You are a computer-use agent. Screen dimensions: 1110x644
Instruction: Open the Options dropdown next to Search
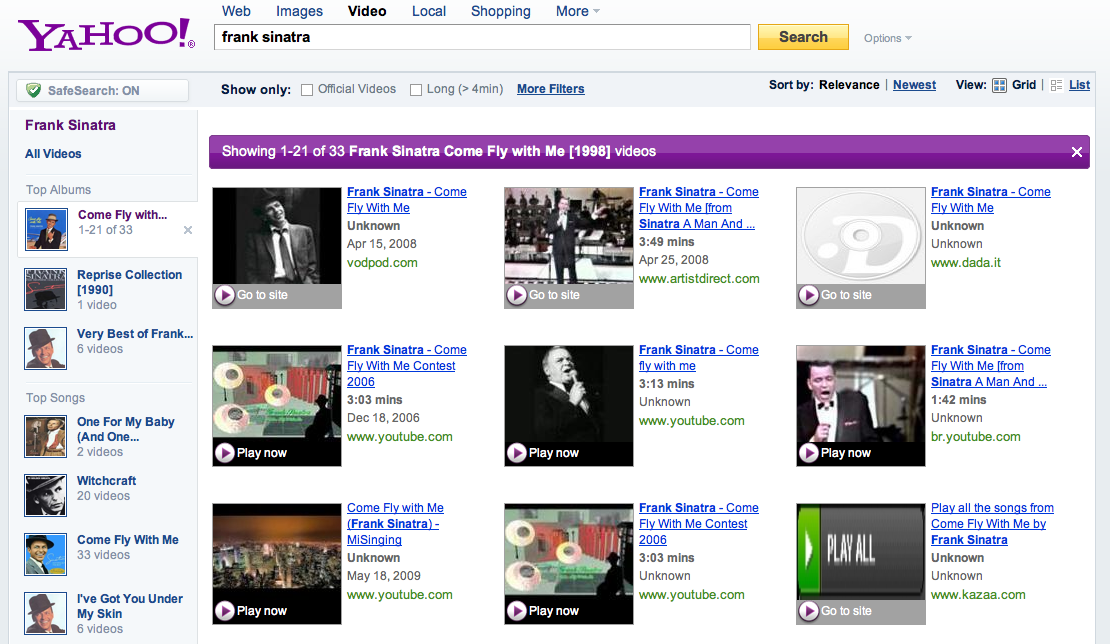tap(888, 38)
